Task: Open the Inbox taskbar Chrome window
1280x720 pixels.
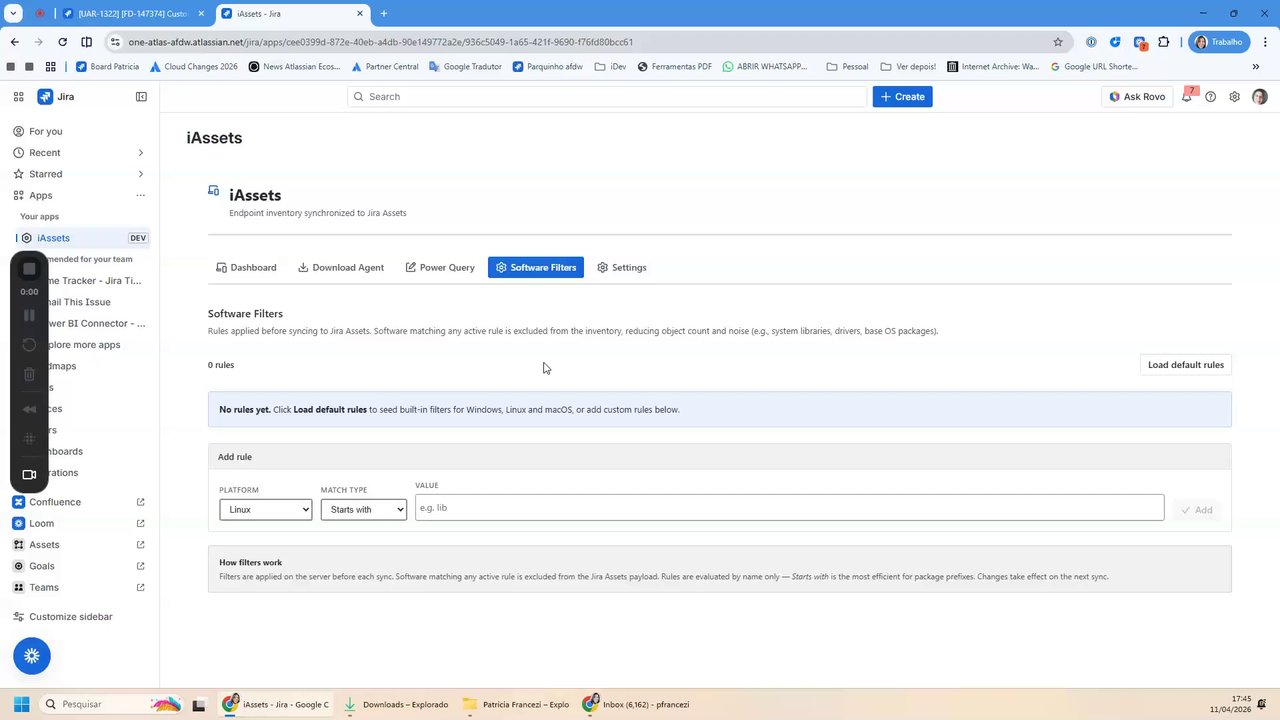Action: pos(637,704)
